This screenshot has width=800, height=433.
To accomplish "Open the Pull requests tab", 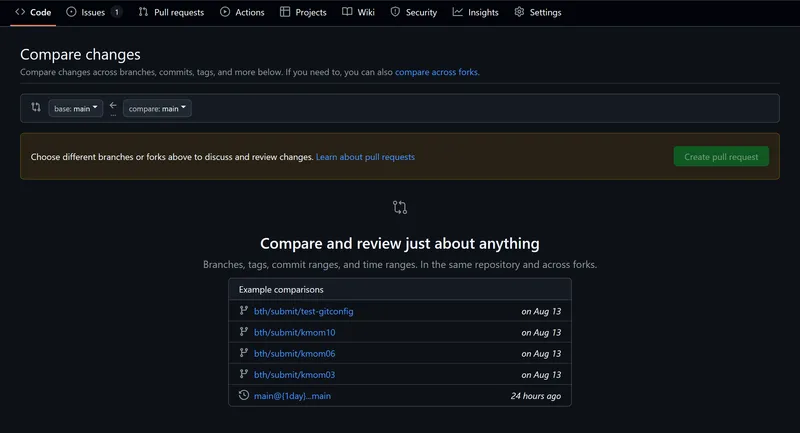I will pos(171,12).
